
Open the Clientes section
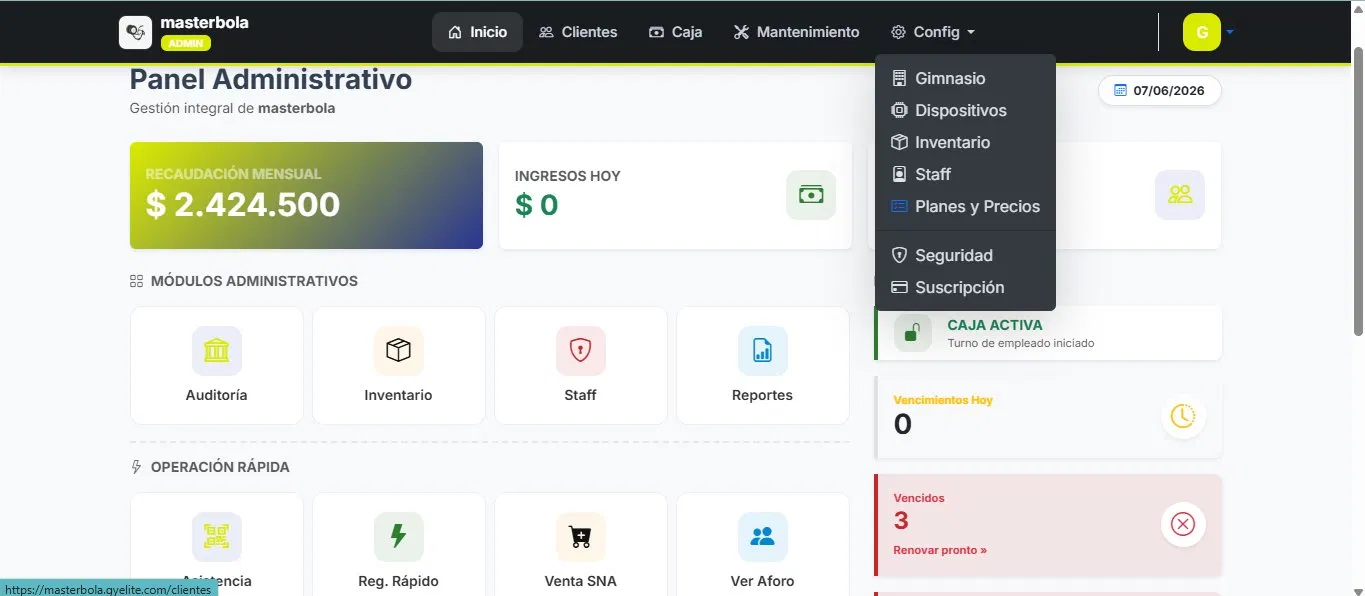(x=578, y=32)
